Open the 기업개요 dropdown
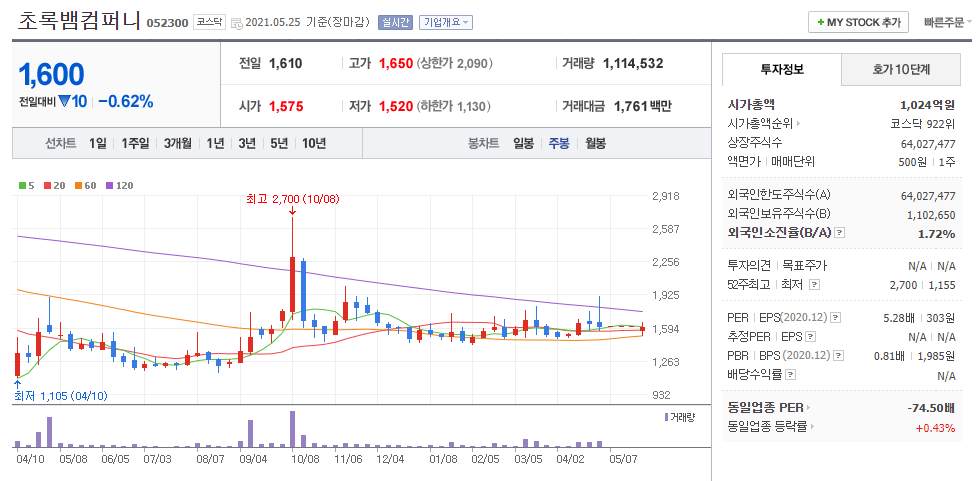Viewport: 980px width, 481px height. pos(446,22)
